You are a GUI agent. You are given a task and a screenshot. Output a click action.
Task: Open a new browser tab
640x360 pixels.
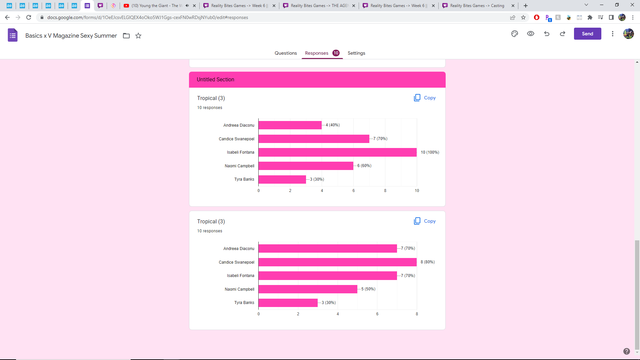coord(525,6)
